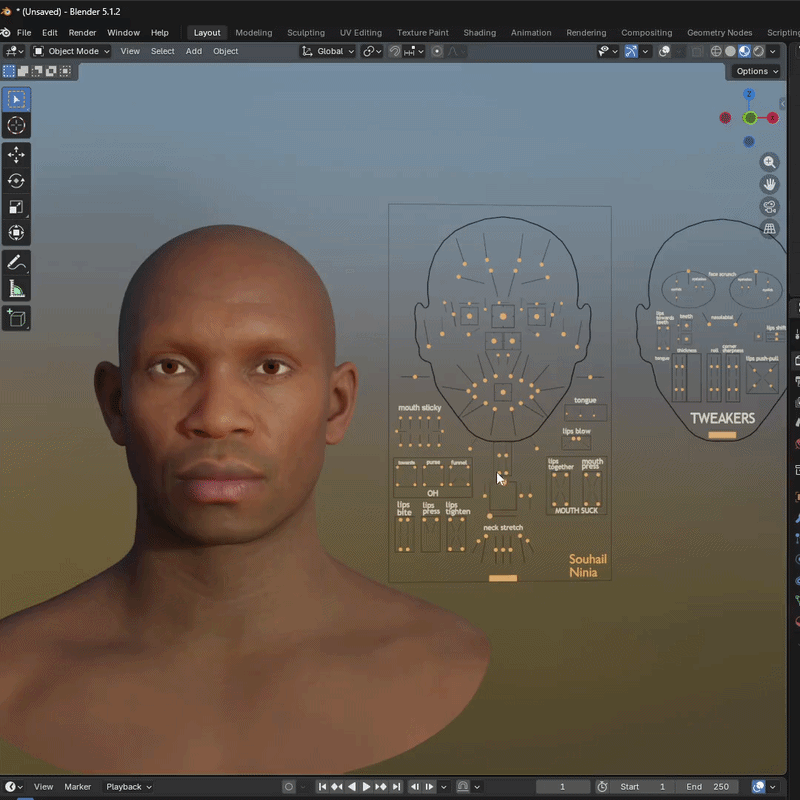This screenshot has height=800, width=800.
Task: Open the viewport Options dropdown
Action: click(757, 71)
